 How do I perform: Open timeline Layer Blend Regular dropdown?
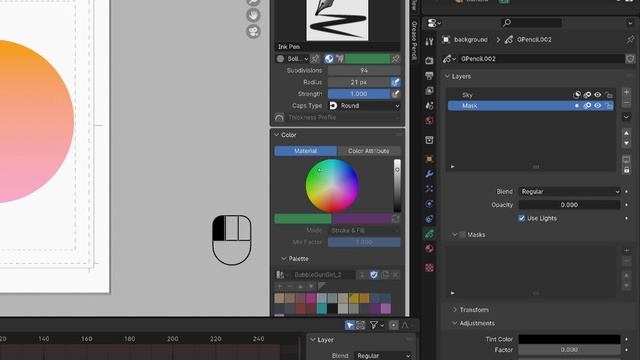pos(383,356)
